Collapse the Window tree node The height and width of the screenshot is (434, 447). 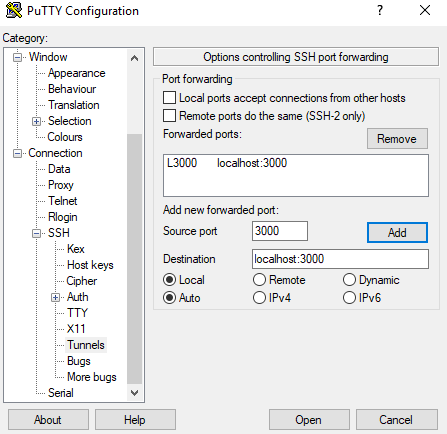click(x=17, y=57)
